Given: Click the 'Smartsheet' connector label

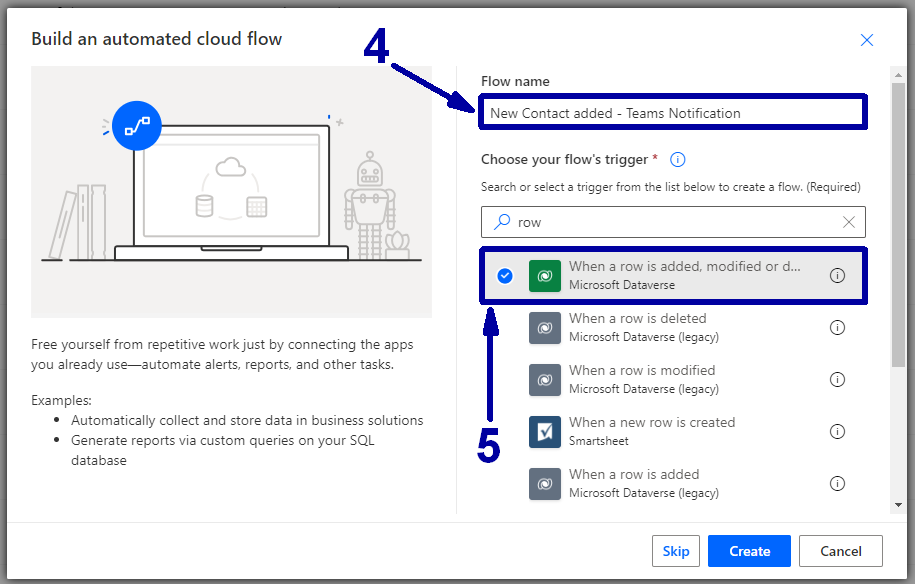Looking at the screenshot, I should [x=599, y=440].
